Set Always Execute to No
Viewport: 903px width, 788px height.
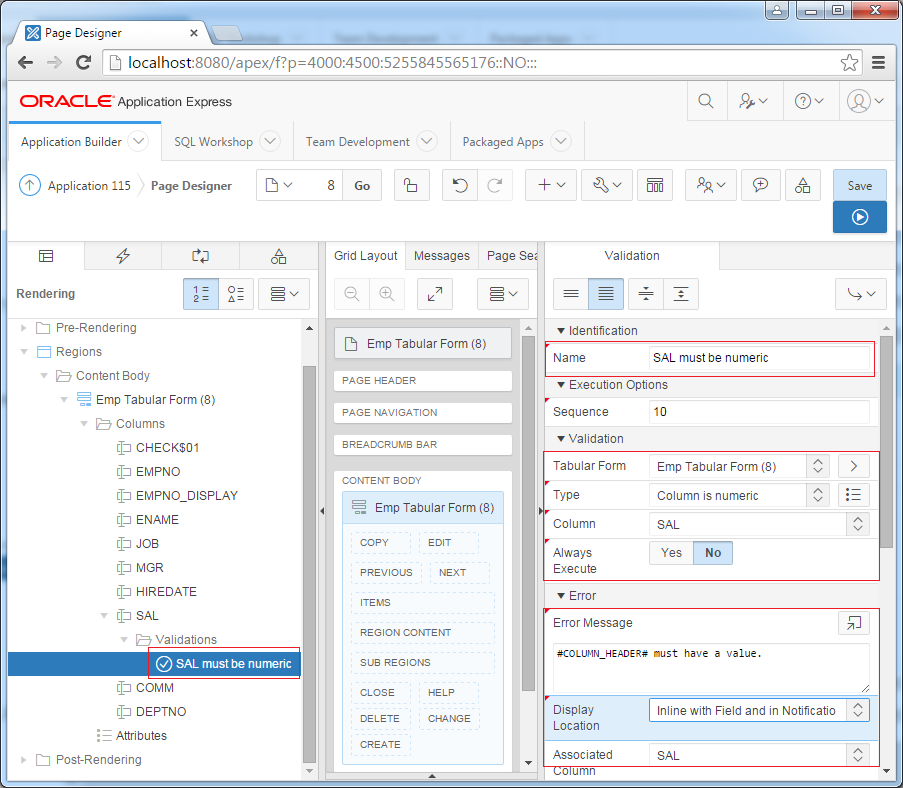click(713, 553)
